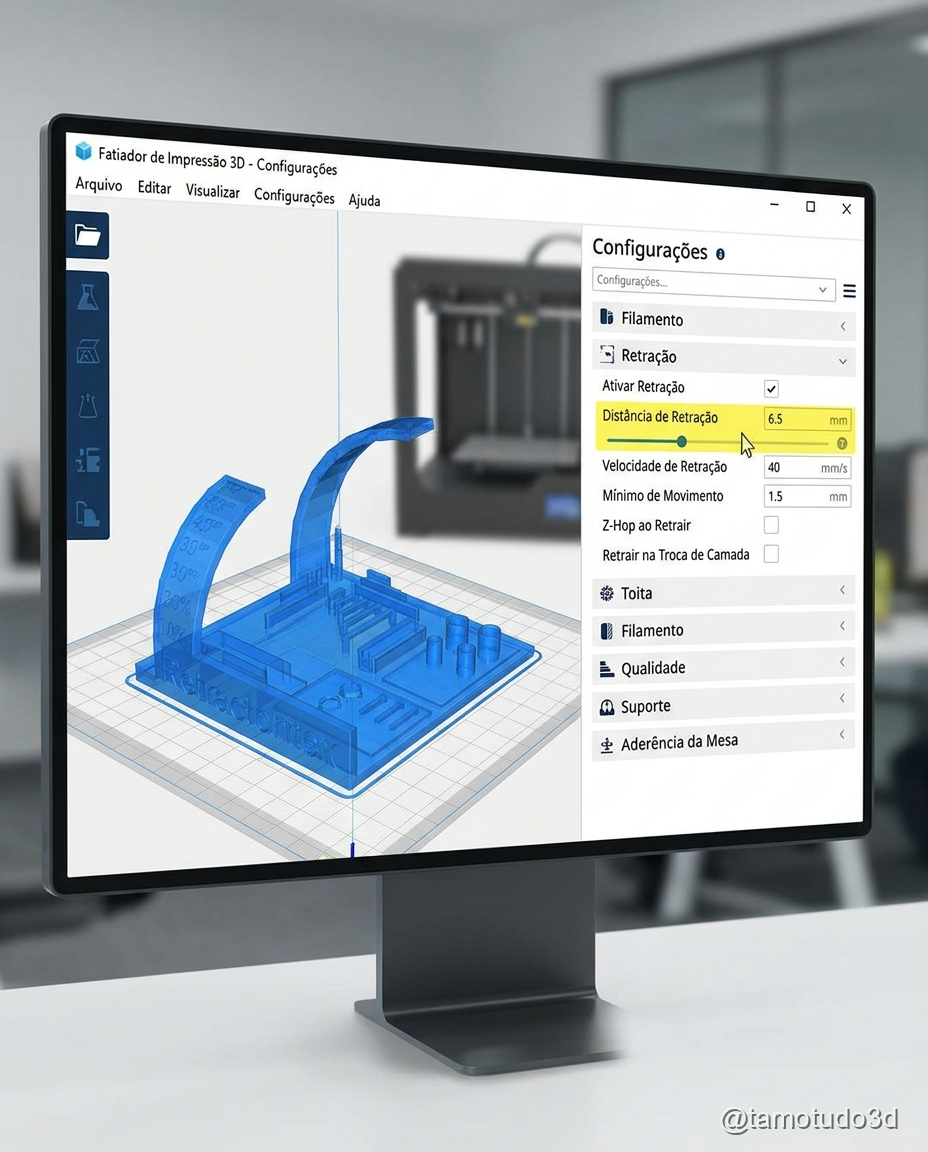
Task: Click the Suporte section icon
Action: pos(606,707)
